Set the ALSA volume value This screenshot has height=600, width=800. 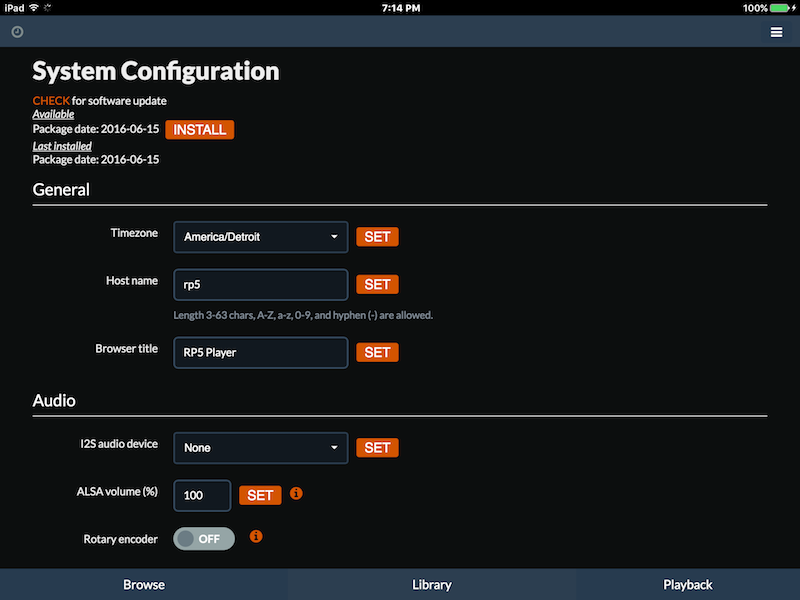(260, 495)
